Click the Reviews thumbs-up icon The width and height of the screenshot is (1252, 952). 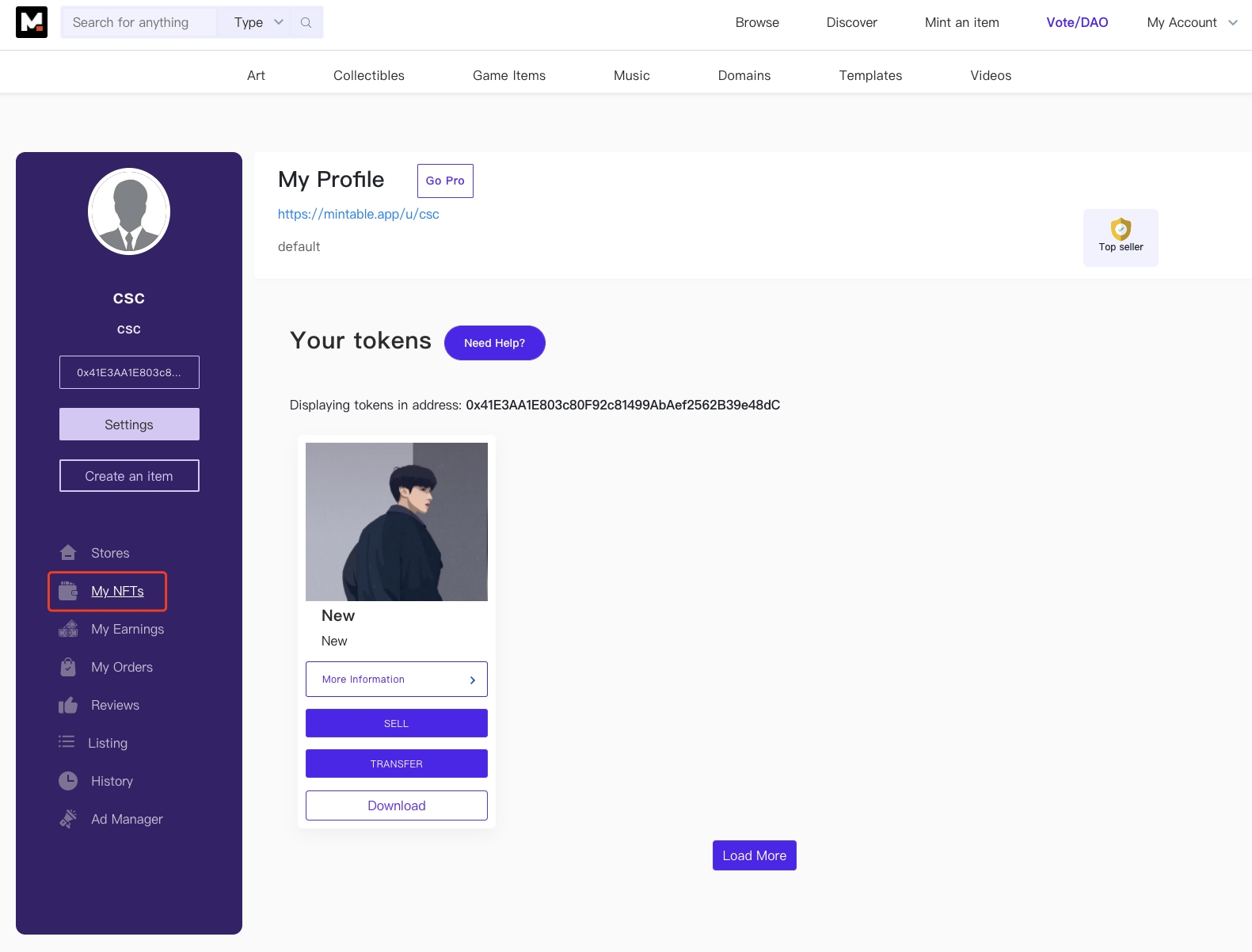(68, 705)
